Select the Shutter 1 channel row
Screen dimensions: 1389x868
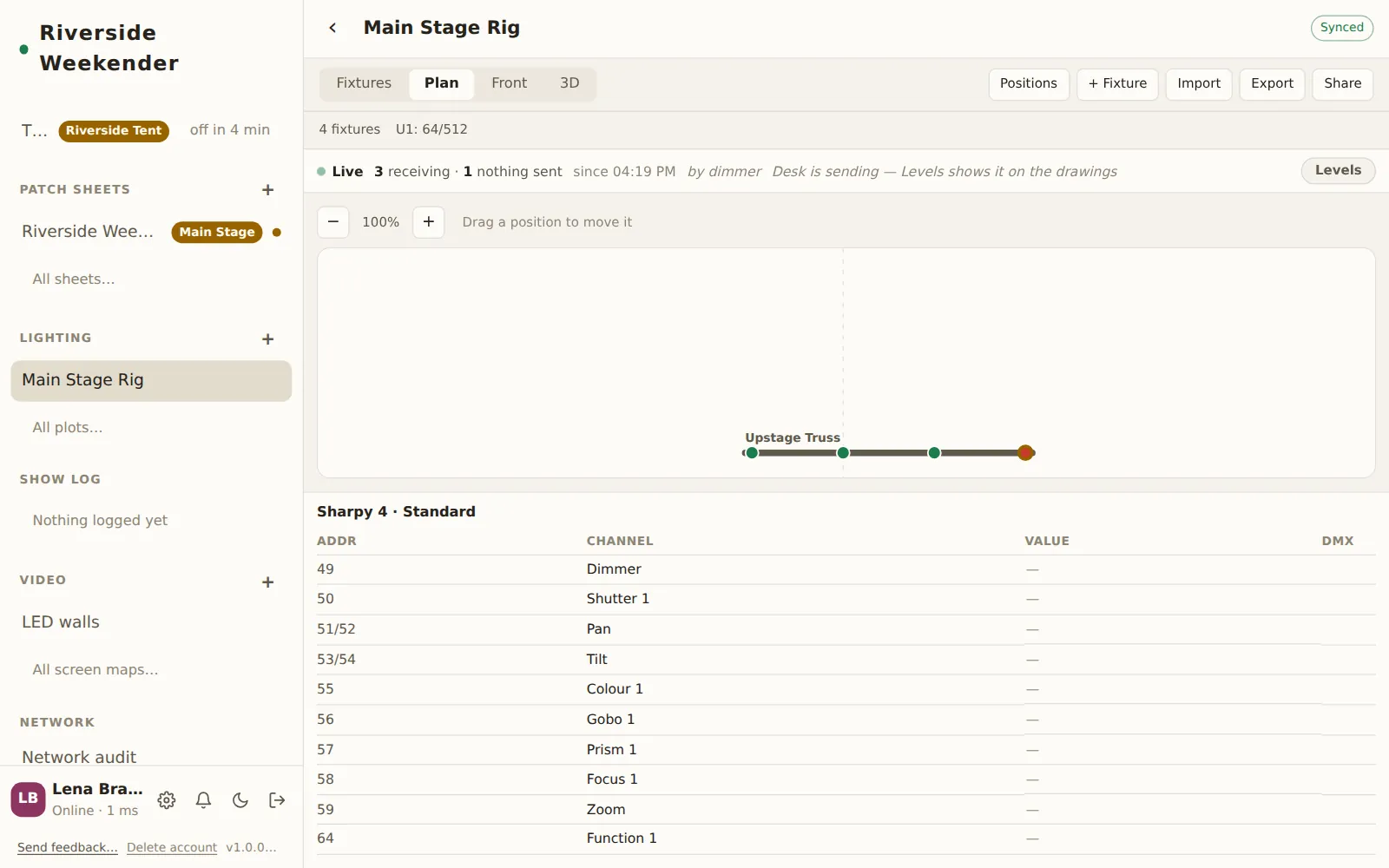(846, 599)
